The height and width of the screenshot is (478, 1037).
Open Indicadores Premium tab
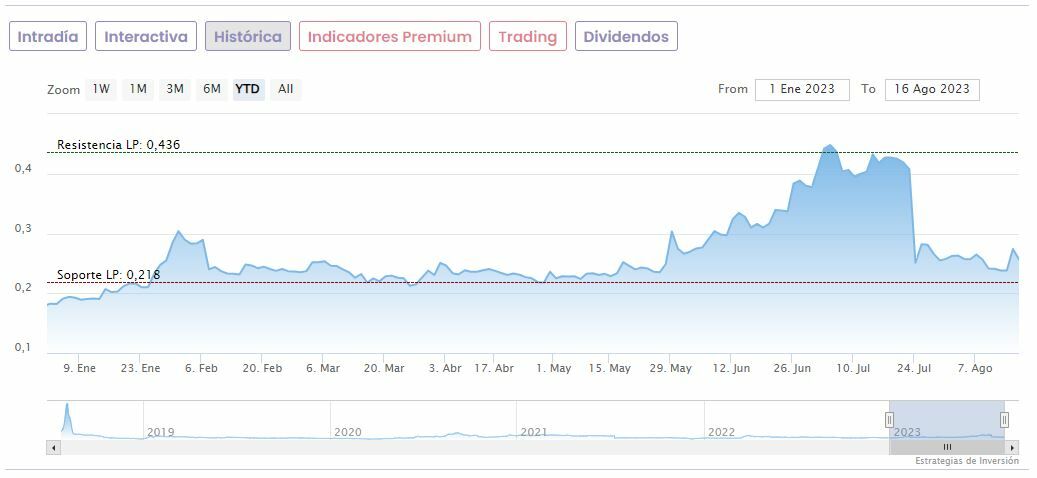click(x=389, y=37)
